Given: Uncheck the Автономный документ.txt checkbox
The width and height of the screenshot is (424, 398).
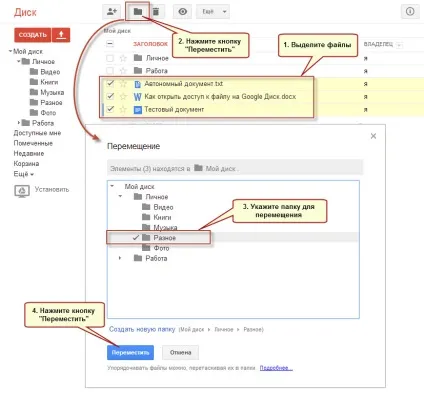Looking at the screenshot, I should (x=110, y=84).
